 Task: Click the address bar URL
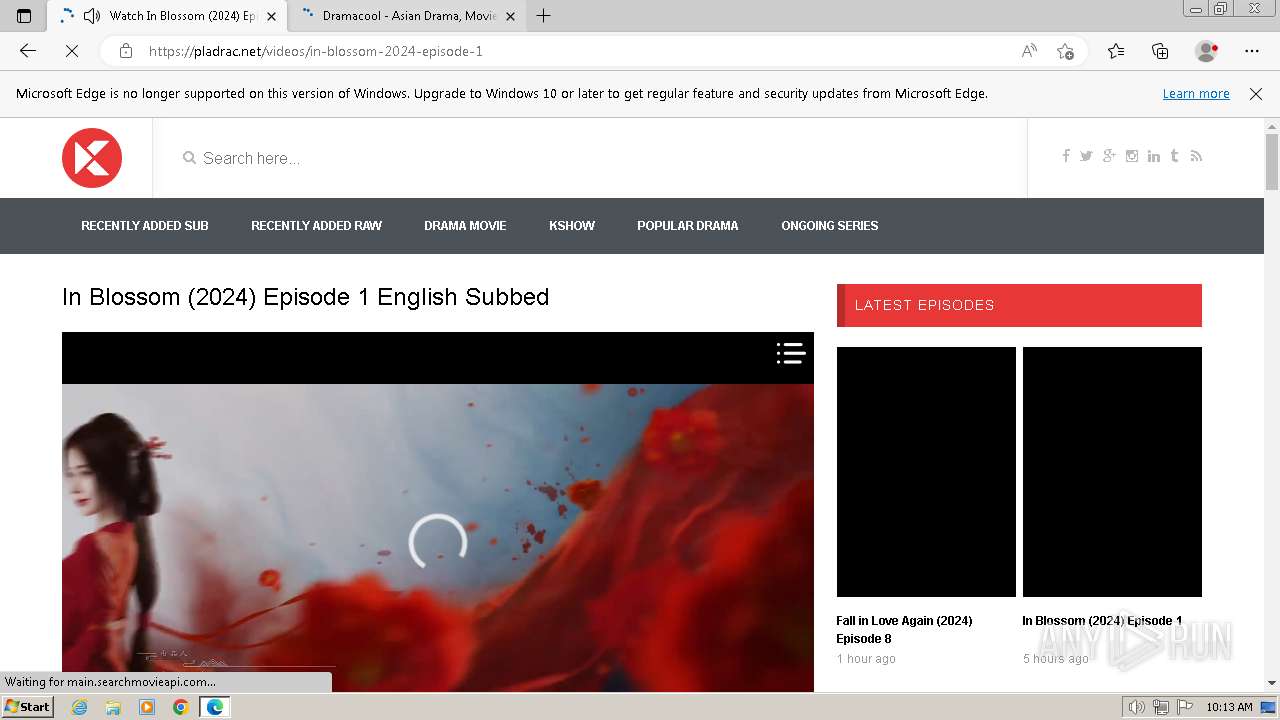[x=316, y=51]
